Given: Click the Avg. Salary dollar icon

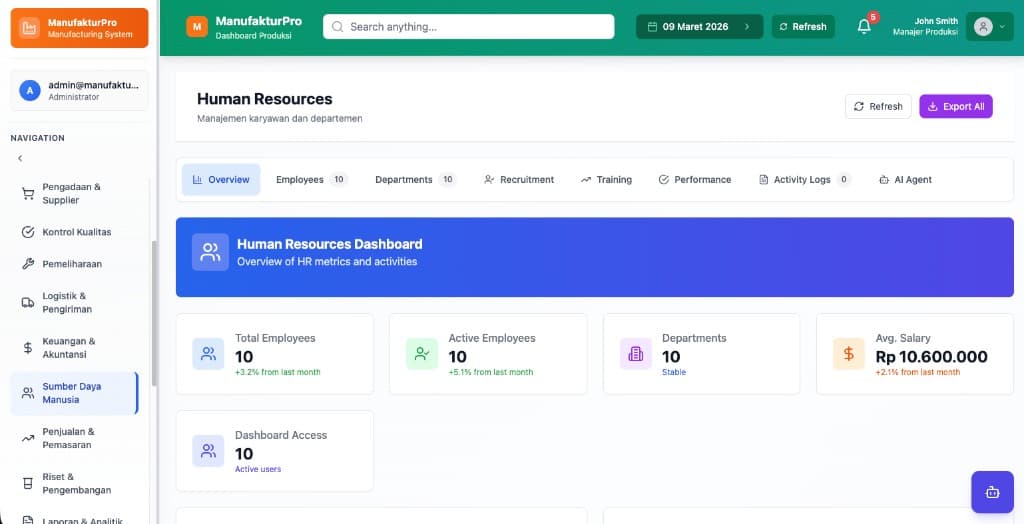Looking at the screenshot, I should click(848, 354).
